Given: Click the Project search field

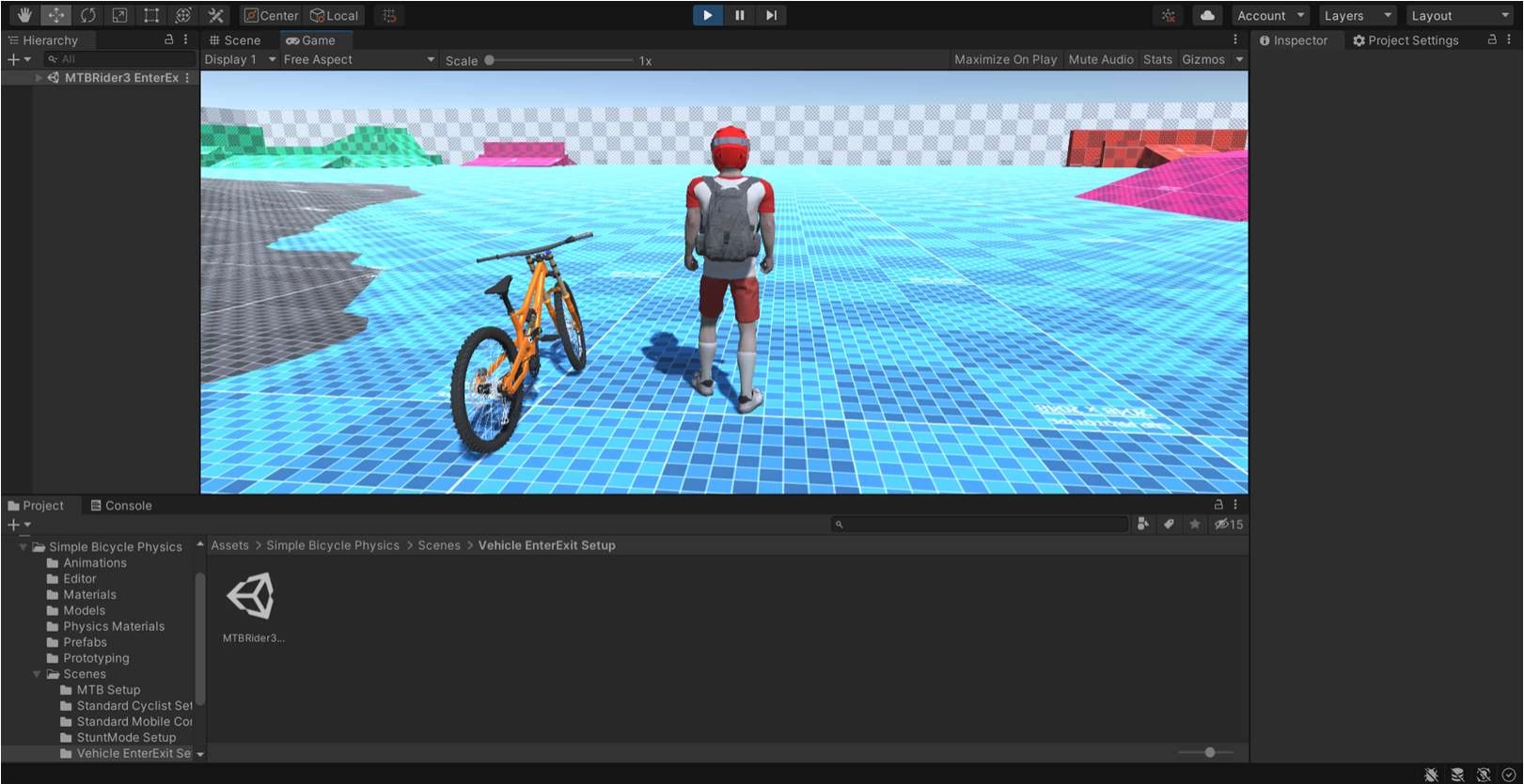Looking at the screenshot, I should click(979, 525).
